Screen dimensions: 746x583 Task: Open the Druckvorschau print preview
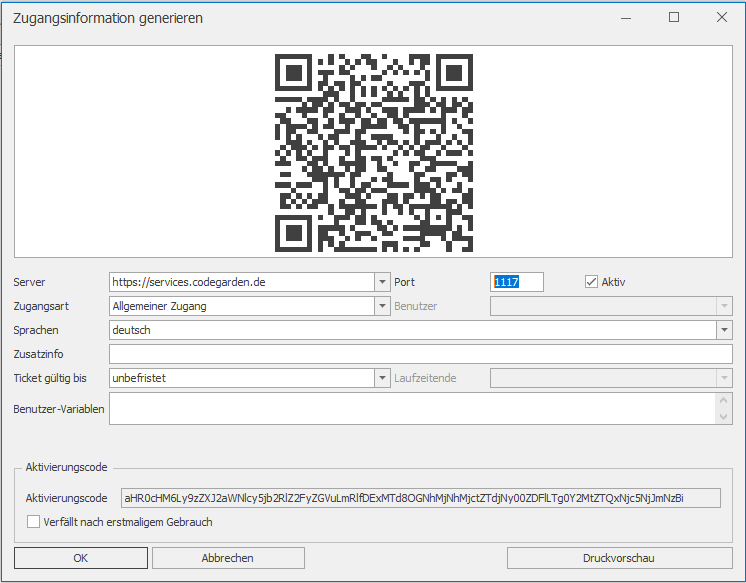pos(619,558)
